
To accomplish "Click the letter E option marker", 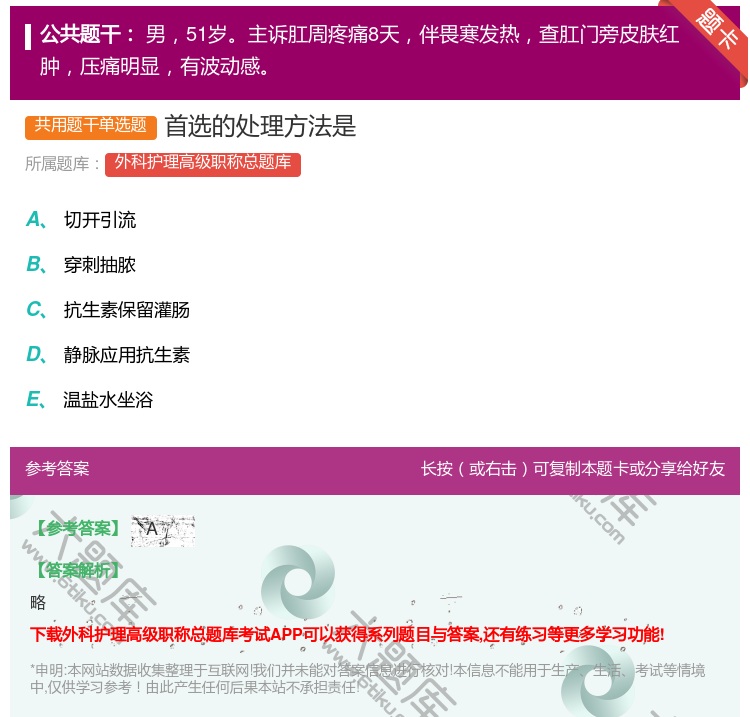I will pyautogui.click(x=35, y=400).
